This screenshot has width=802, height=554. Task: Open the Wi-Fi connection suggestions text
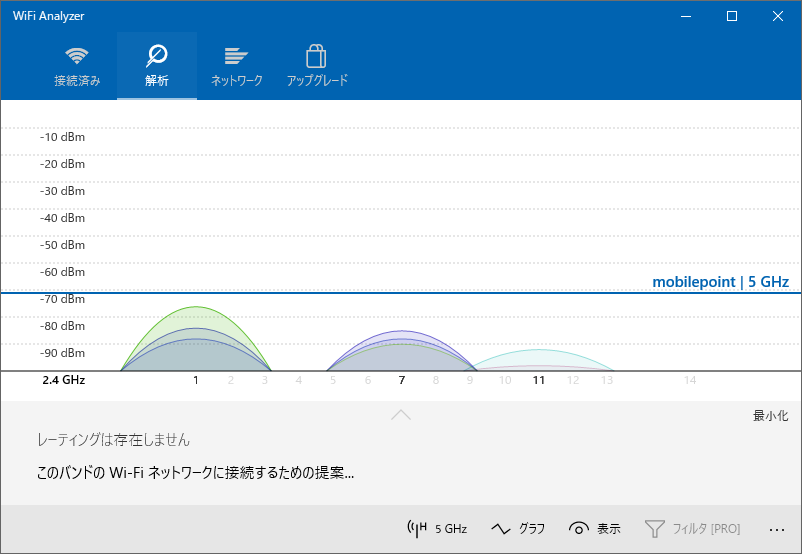pos(195,472)
